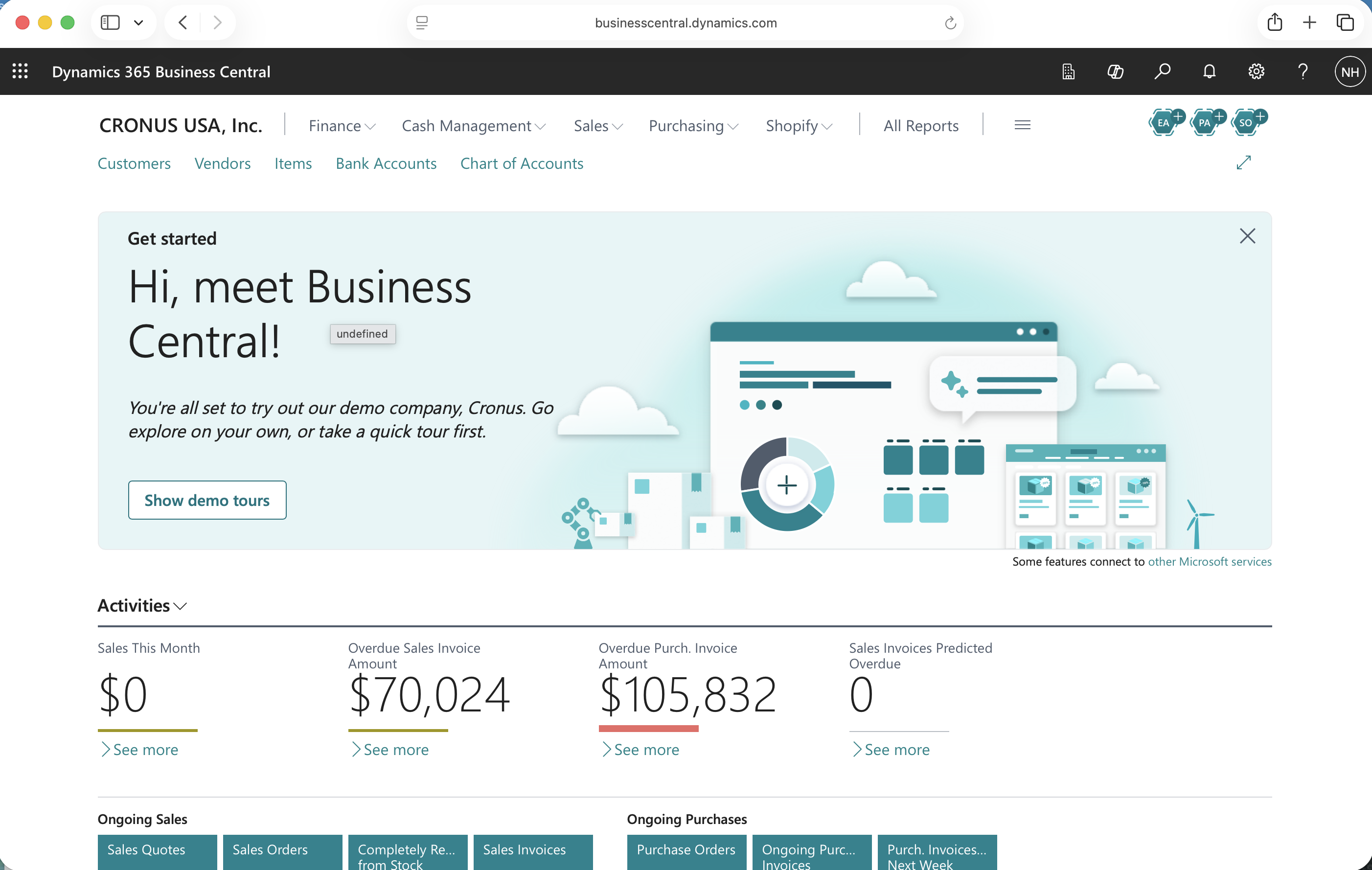This screenshot has width=1372, height=870.
Task: Click Dynamics 365 Business Central title
Action: pos(161,71)
